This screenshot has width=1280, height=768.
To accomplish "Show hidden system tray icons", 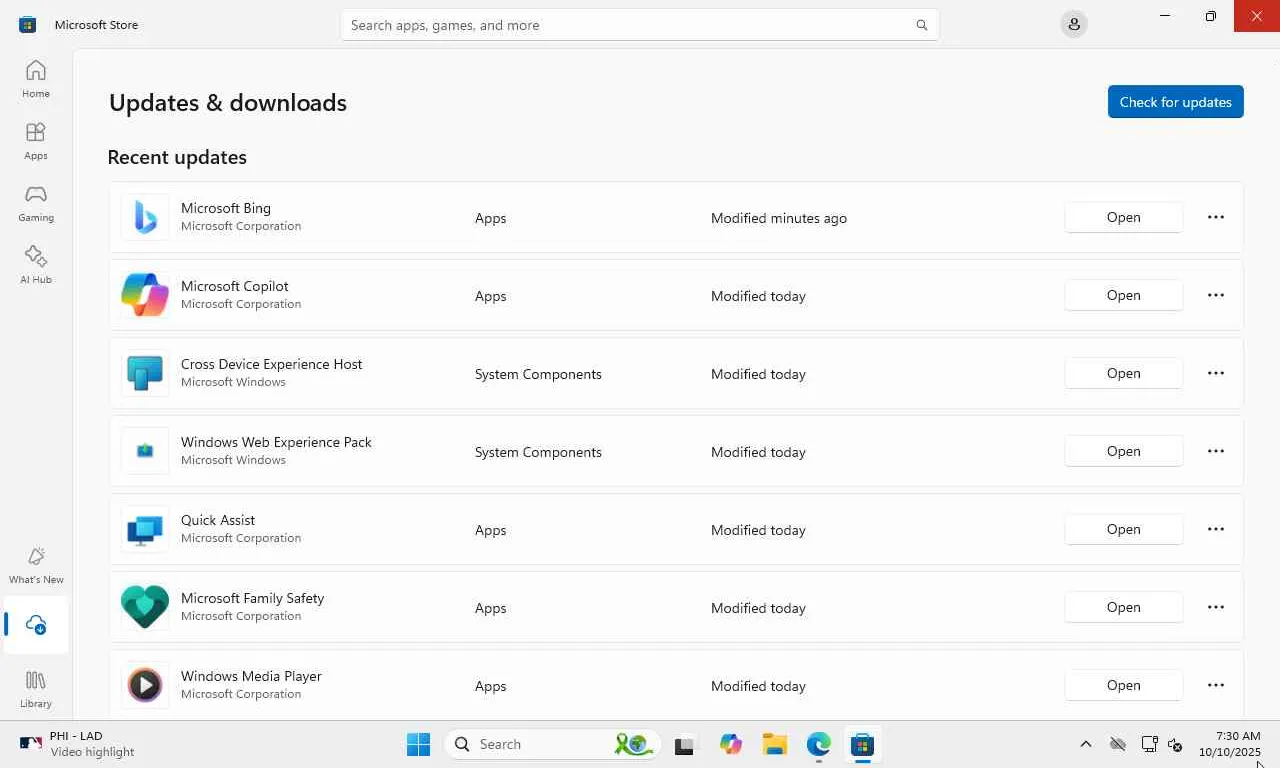I will tap(1085, 744).
